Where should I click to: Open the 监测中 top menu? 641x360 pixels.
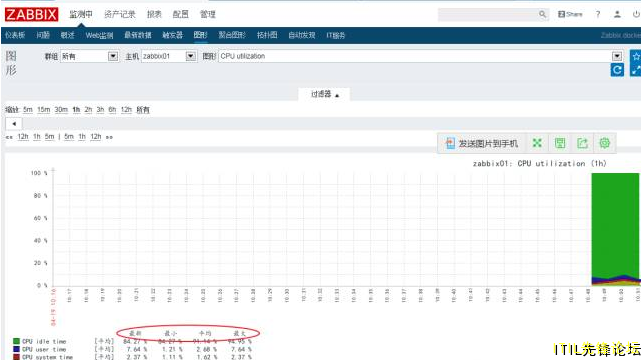pyautogui.click(x=81, y=14)
